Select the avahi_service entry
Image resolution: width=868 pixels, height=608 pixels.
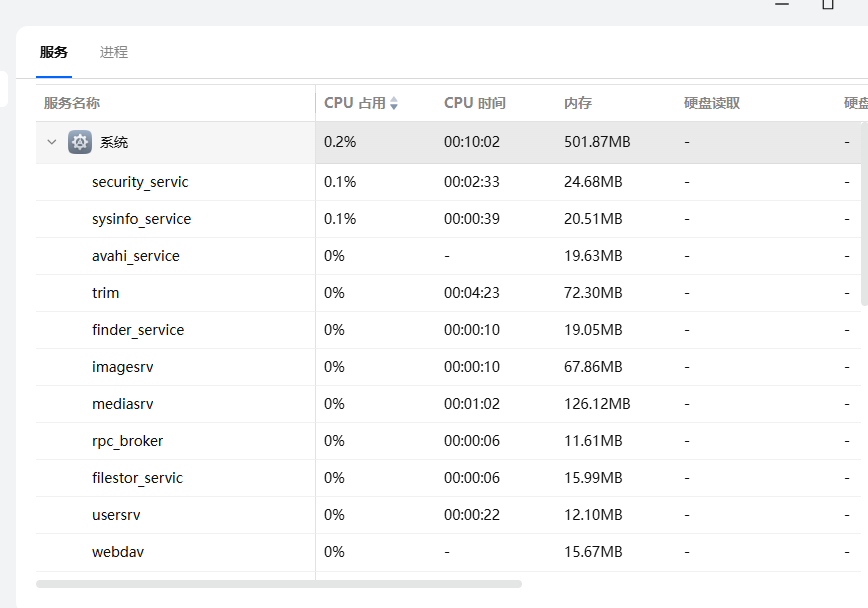pos(136,256)
